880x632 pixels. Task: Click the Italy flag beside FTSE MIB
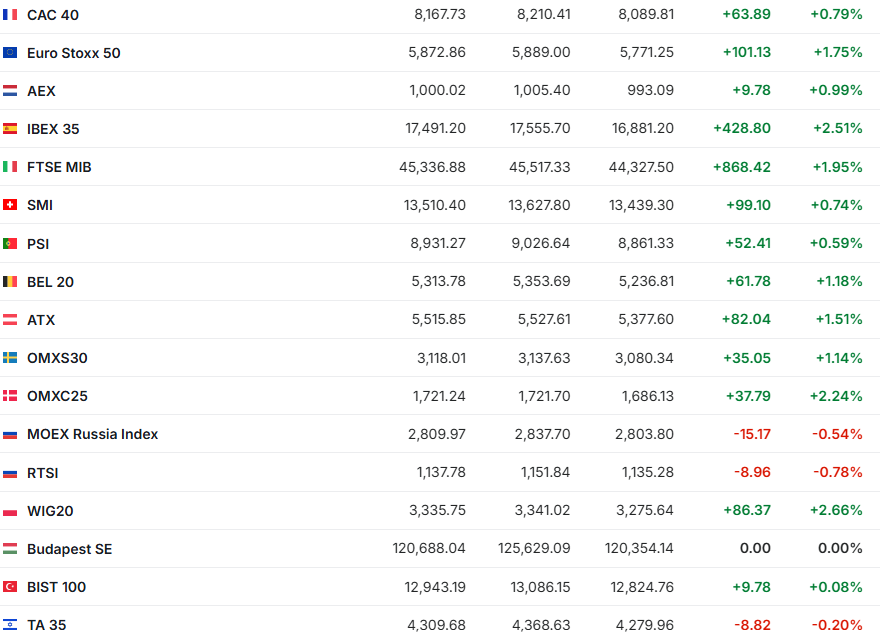click(10, 167)
